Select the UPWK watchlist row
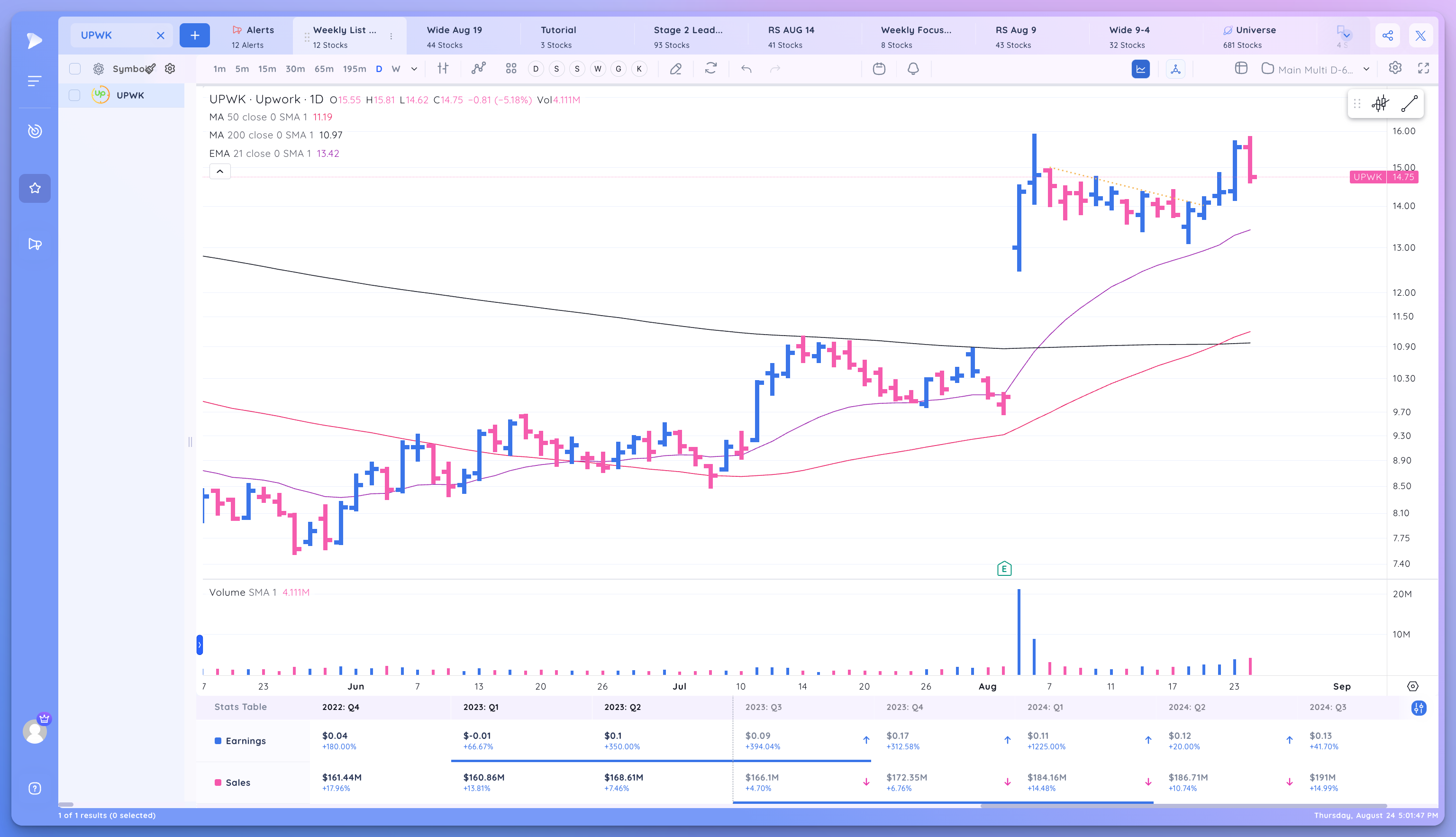Viewport: 1456px width, 837px height. pos(121,95)
